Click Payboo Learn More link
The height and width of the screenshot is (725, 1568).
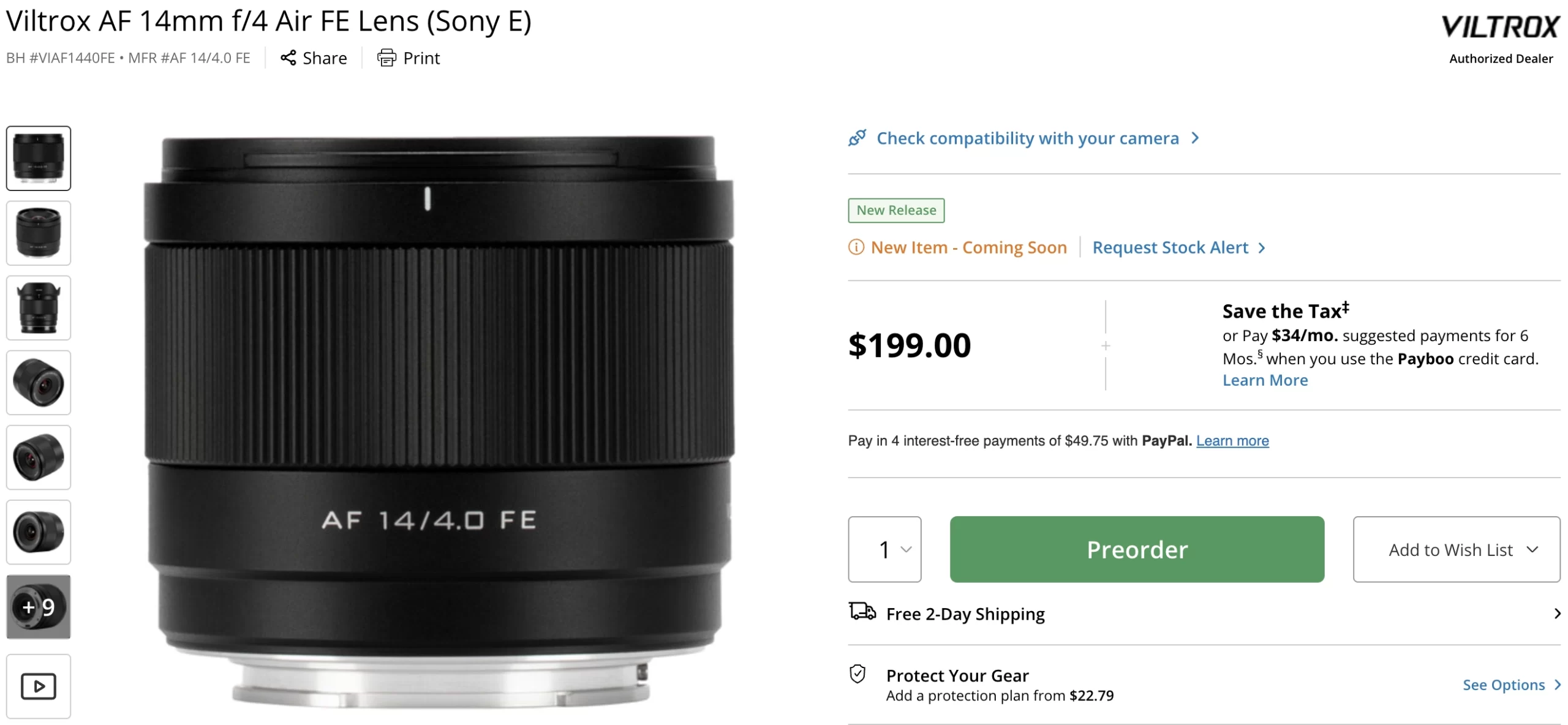coord(1265,380)
